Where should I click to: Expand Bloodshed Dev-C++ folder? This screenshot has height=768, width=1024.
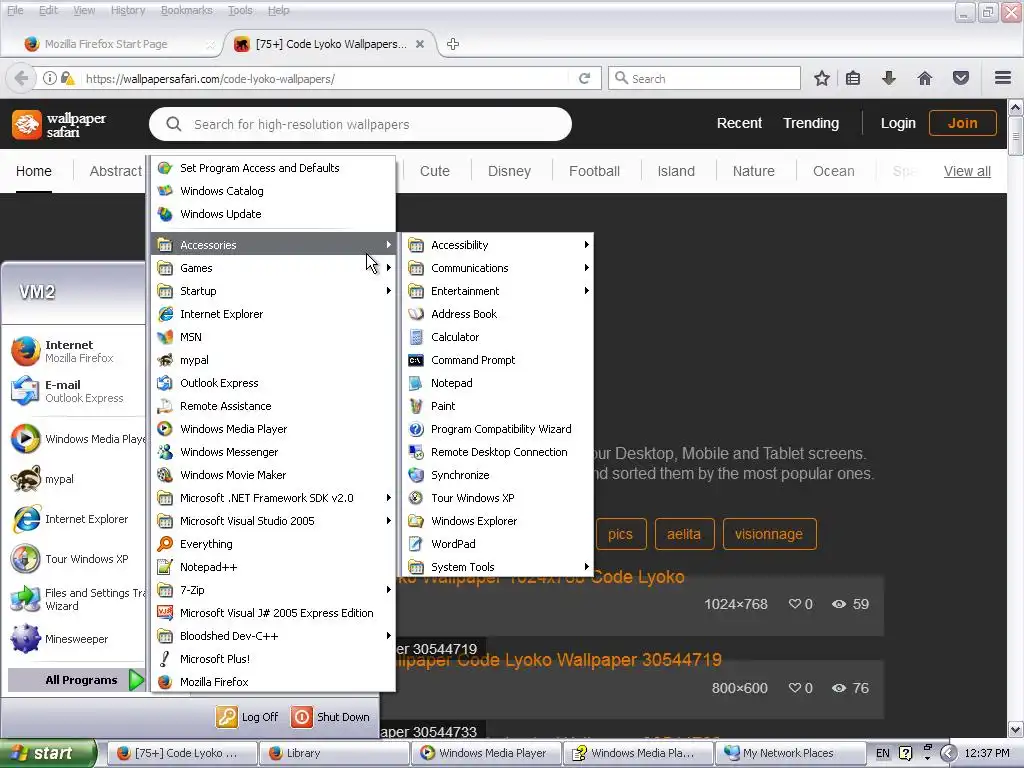pos(273,636)
